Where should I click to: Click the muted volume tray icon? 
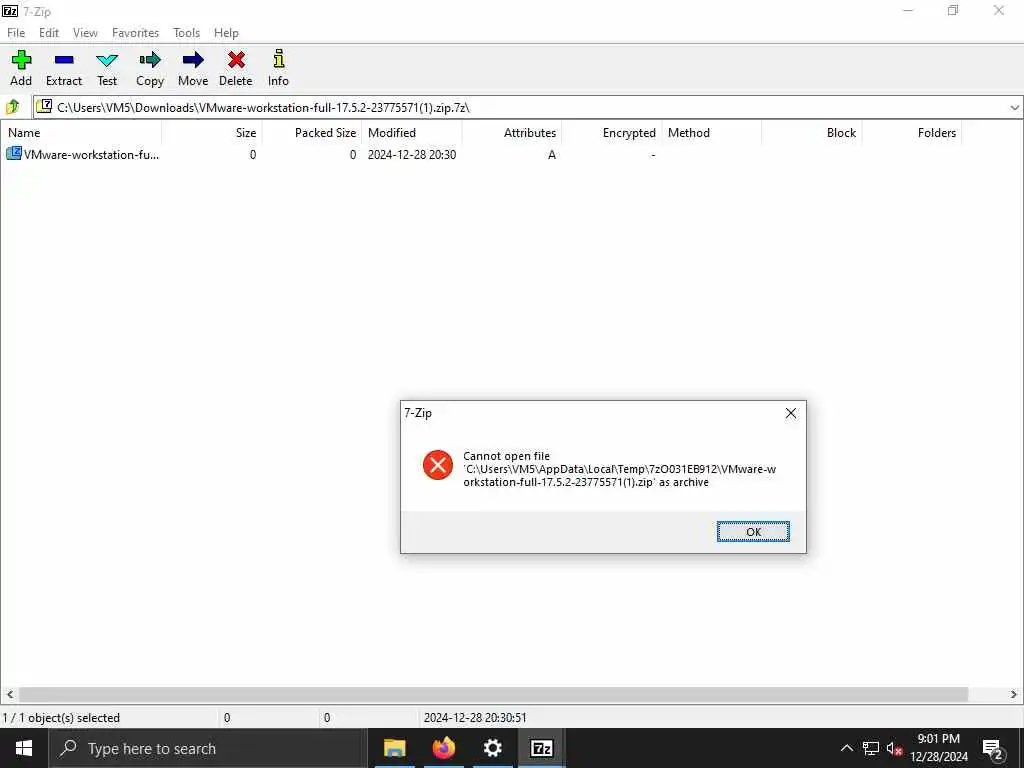[x=894, y=748]
